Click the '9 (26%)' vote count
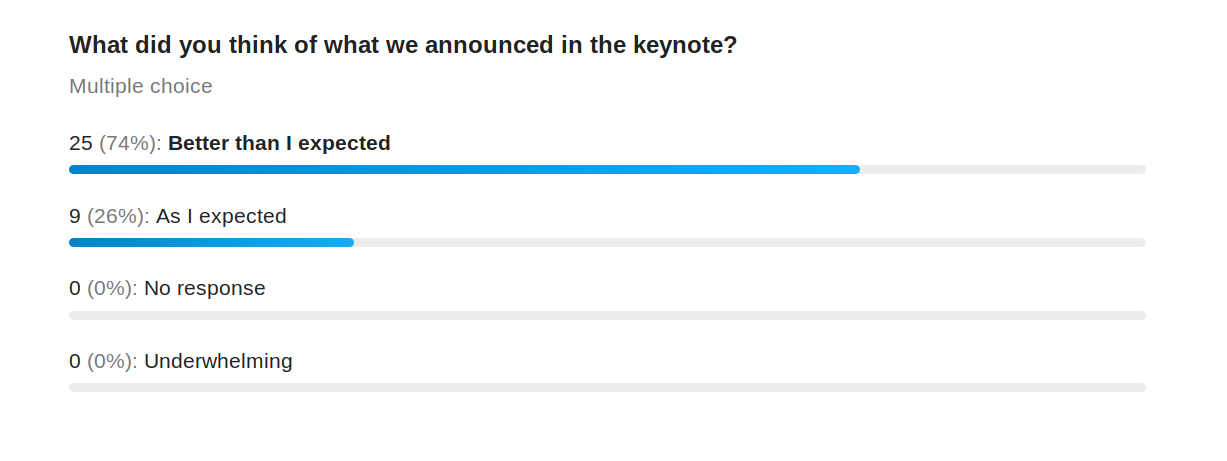This screenshot has width=1227, height=461. click(x=109, y=216)
